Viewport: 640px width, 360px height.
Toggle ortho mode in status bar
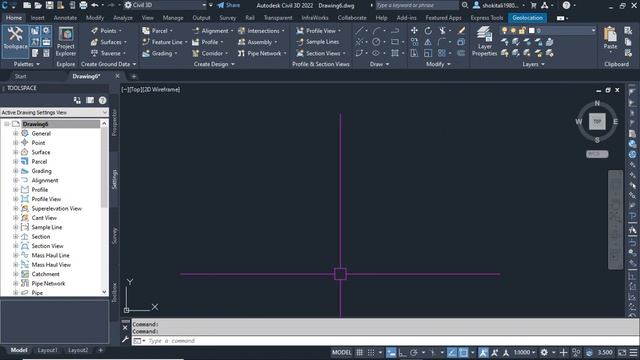coord(402,352)
